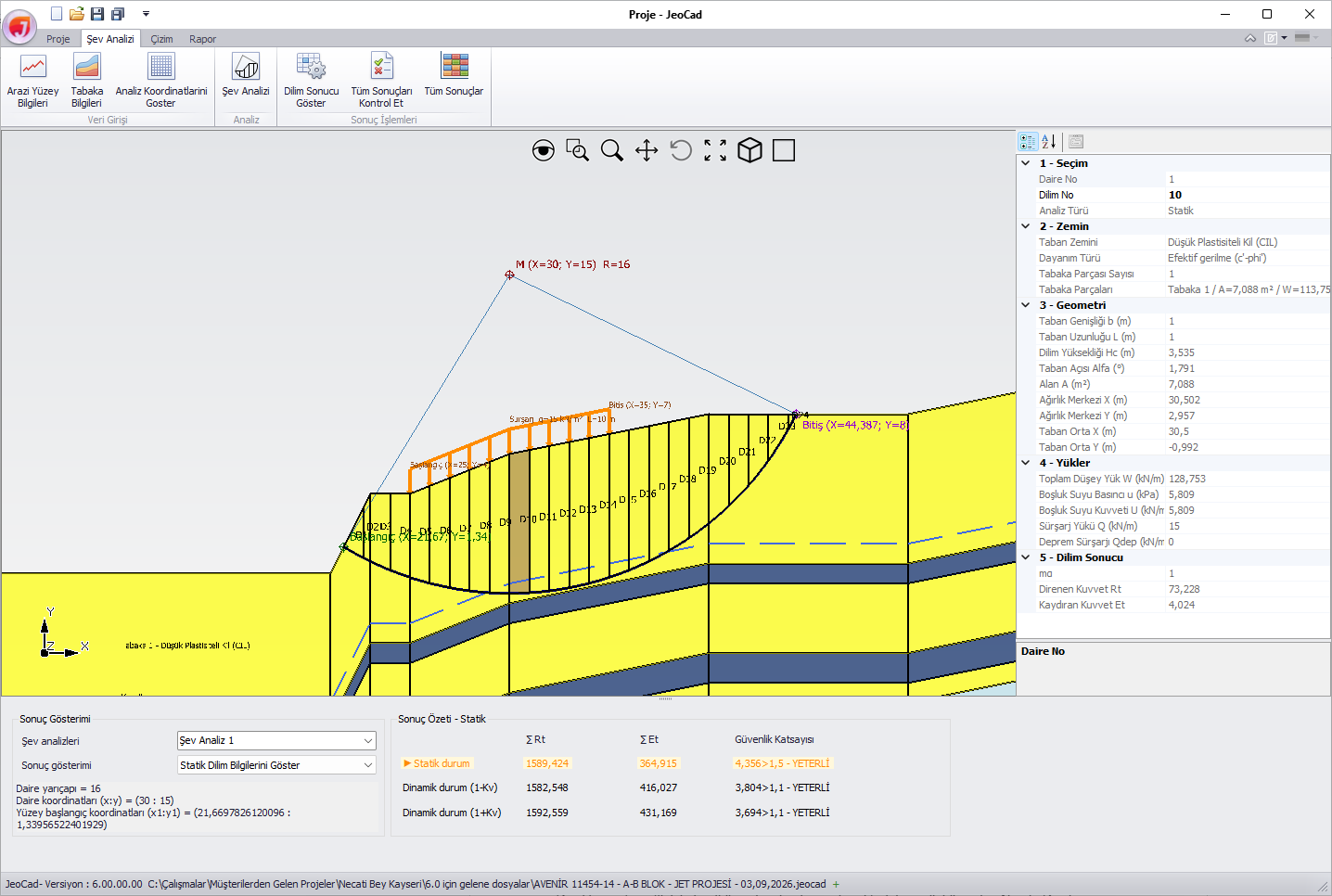Select the zoom window tool
The width and height of the screenshot is (1332, 896).
pyautogui.click(x=578, y=150)
